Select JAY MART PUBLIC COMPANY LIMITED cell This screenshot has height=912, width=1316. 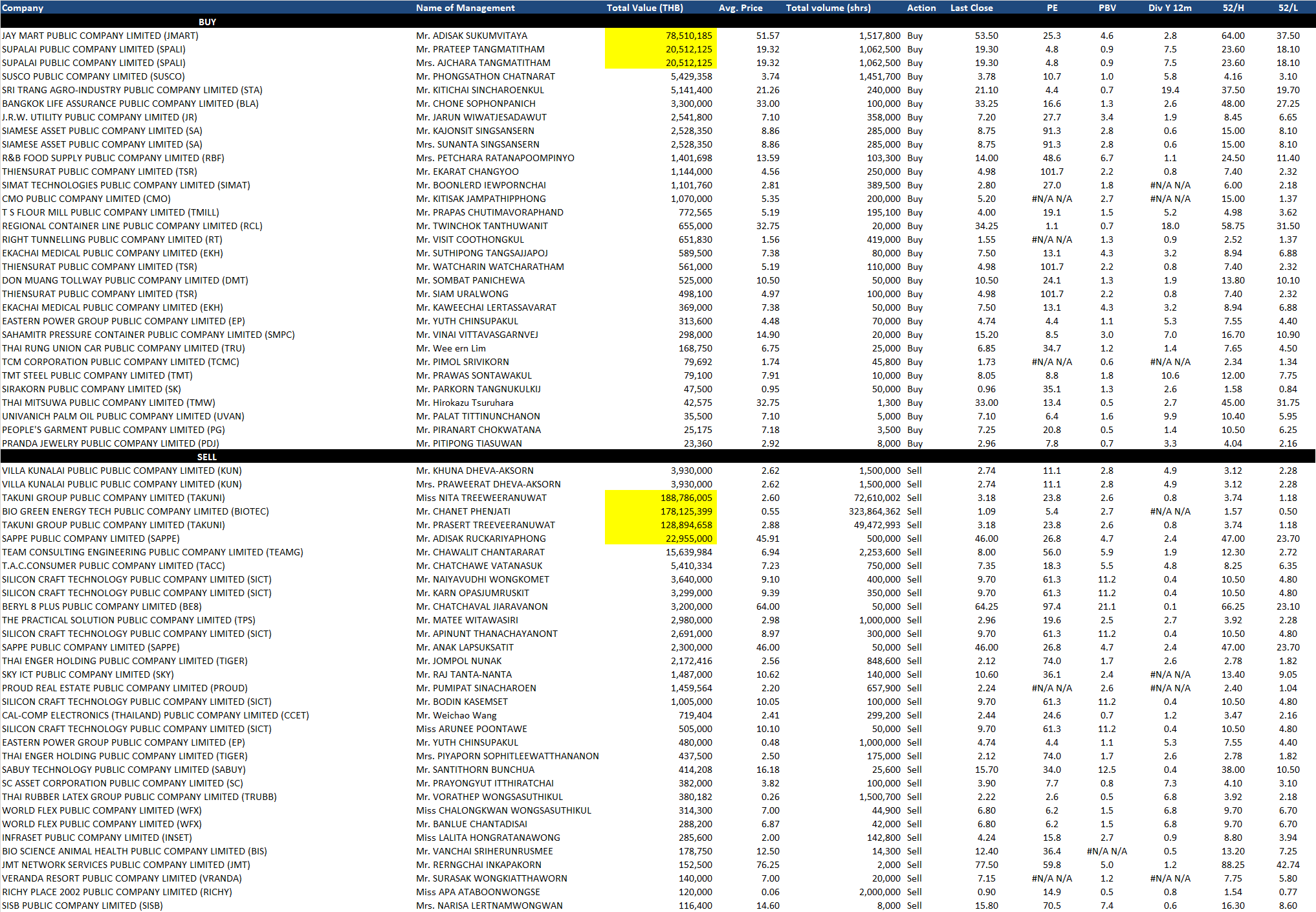[x=100, y=36]
